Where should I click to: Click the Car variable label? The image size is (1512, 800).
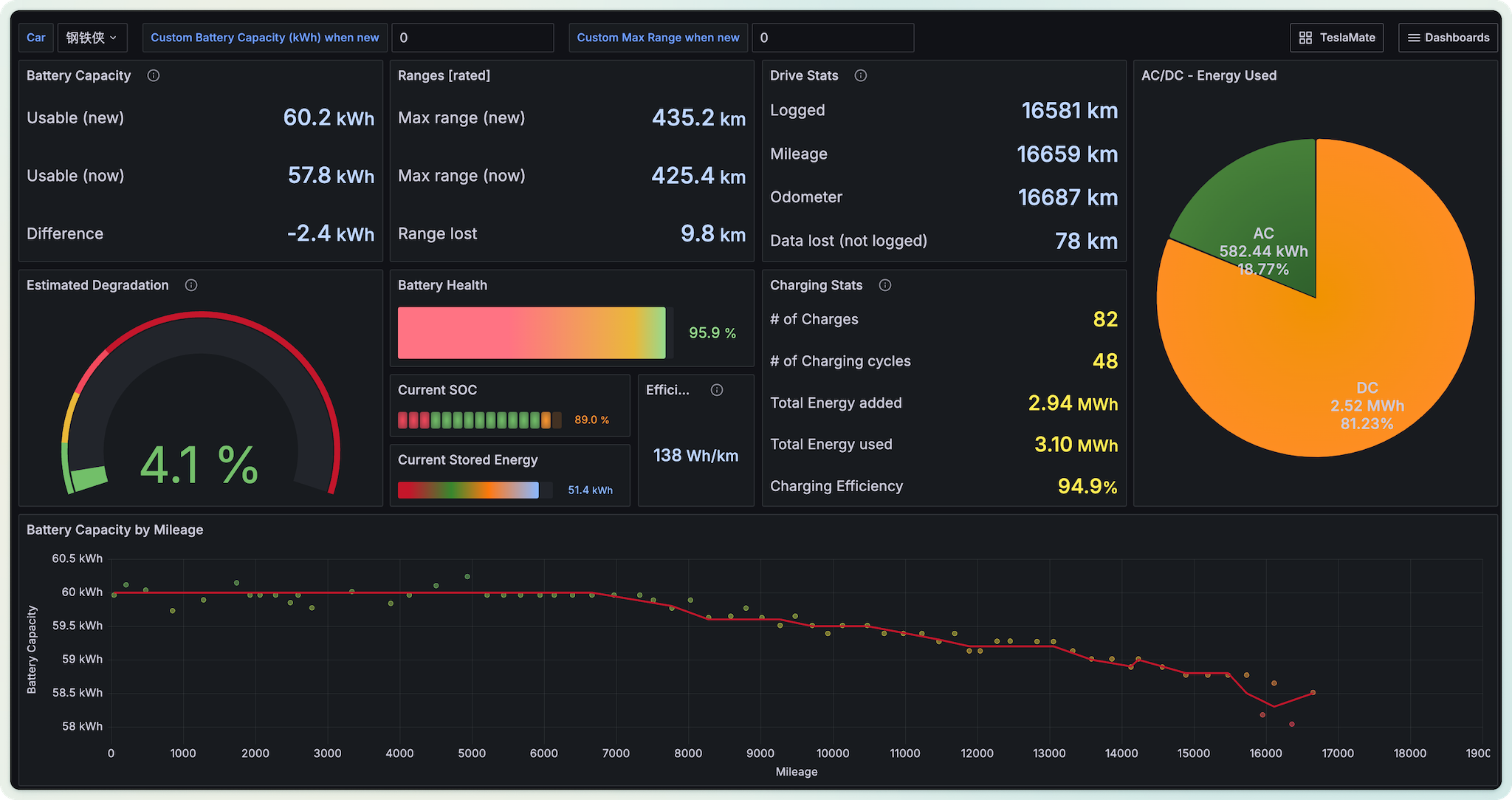(36, 38)
